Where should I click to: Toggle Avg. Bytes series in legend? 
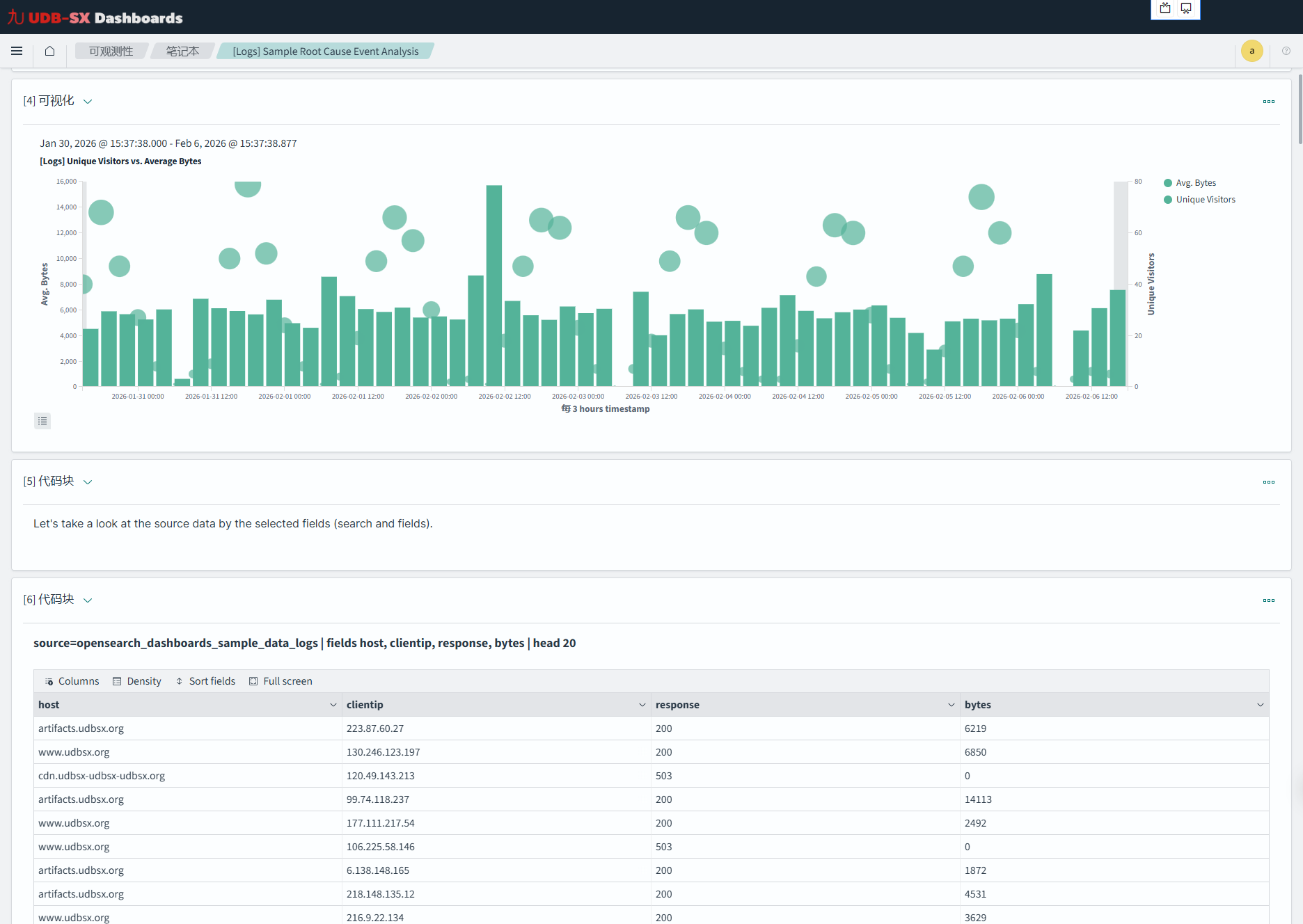(1195, 183)
